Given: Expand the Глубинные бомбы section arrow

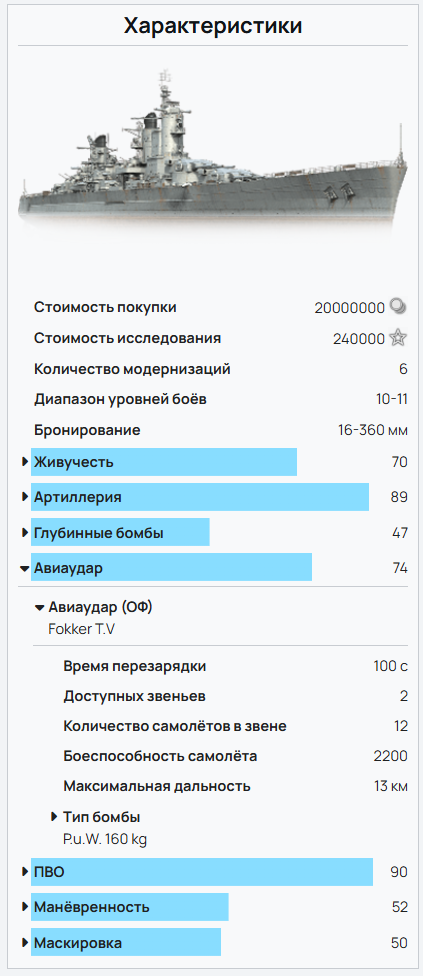Looking at the screenshot, I should click(25, 533).
